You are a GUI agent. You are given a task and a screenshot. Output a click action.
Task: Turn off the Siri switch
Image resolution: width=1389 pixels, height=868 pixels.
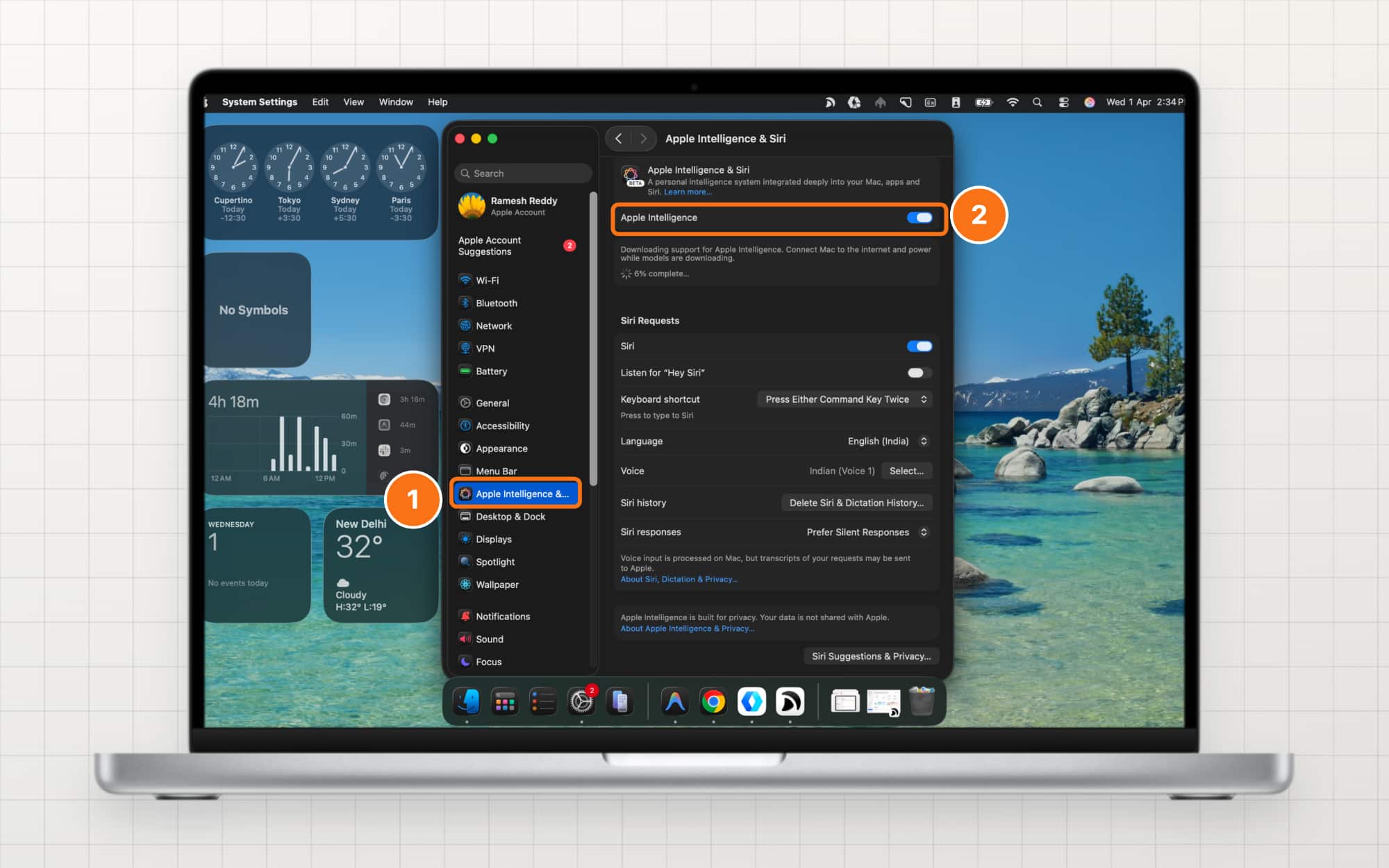tap(920, 347)
